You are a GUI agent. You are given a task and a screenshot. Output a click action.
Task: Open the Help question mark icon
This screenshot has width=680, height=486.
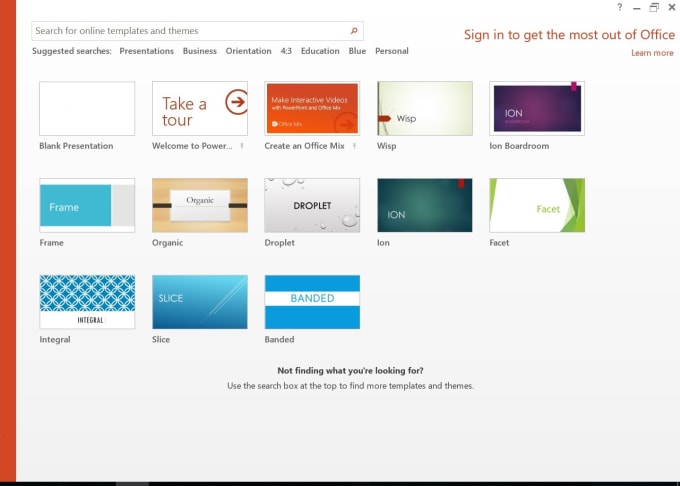tap(620, 7)
